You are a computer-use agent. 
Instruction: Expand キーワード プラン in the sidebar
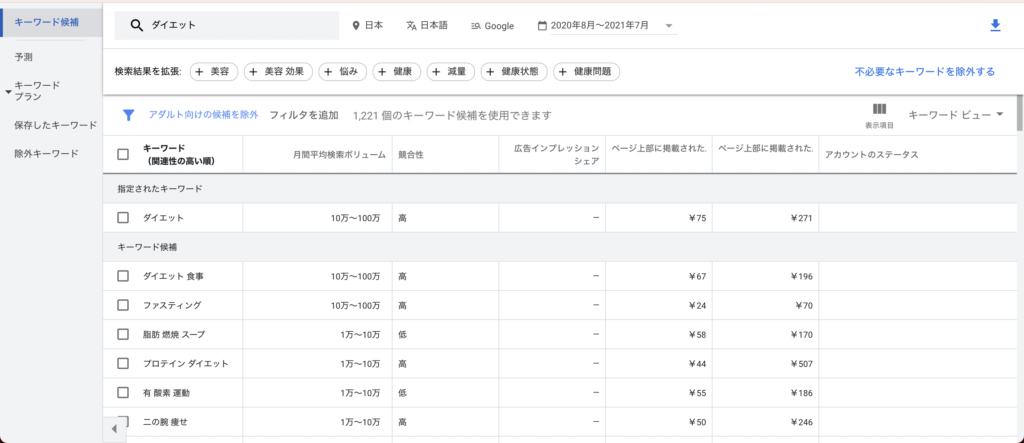click(x=9, y=92)
